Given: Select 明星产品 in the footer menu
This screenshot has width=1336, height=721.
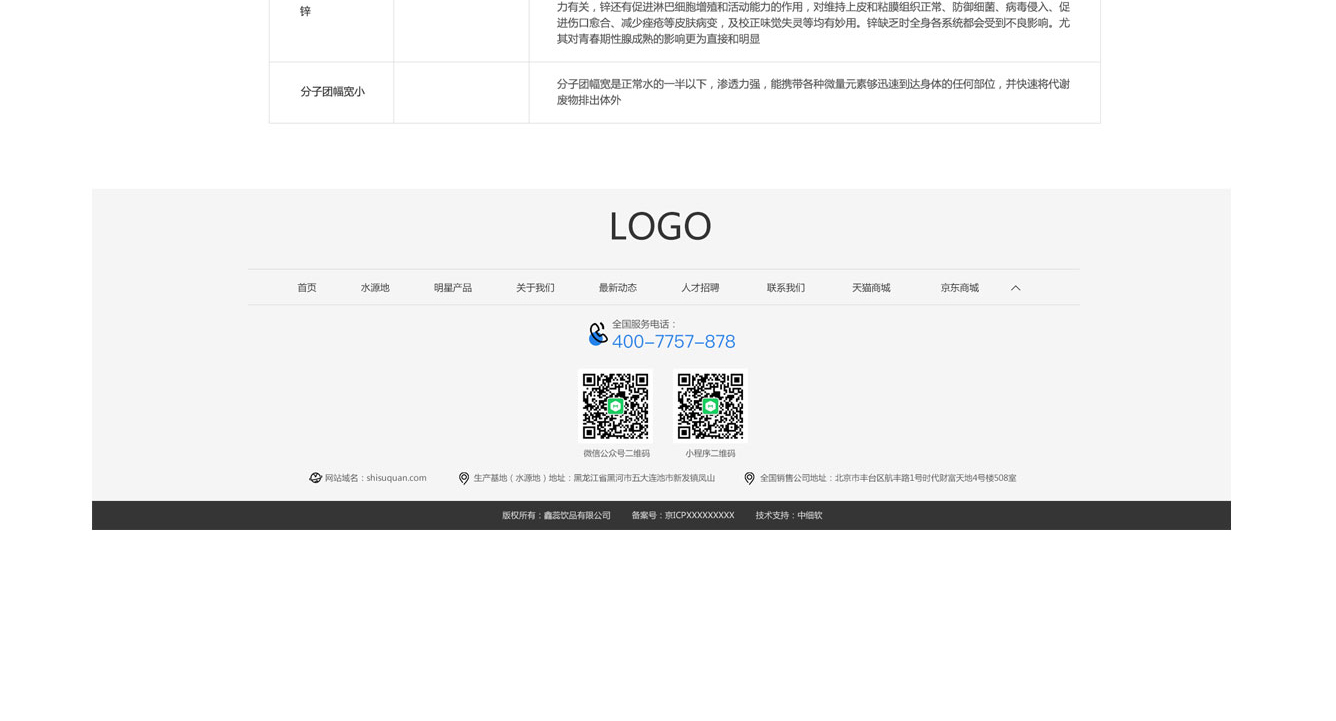Looking at the screenshot, I should point(453,288).
